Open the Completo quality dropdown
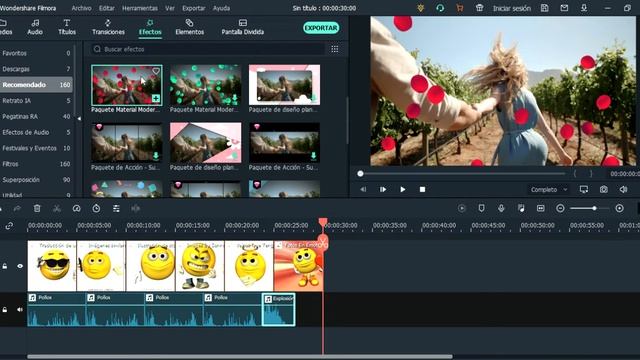 549,189
